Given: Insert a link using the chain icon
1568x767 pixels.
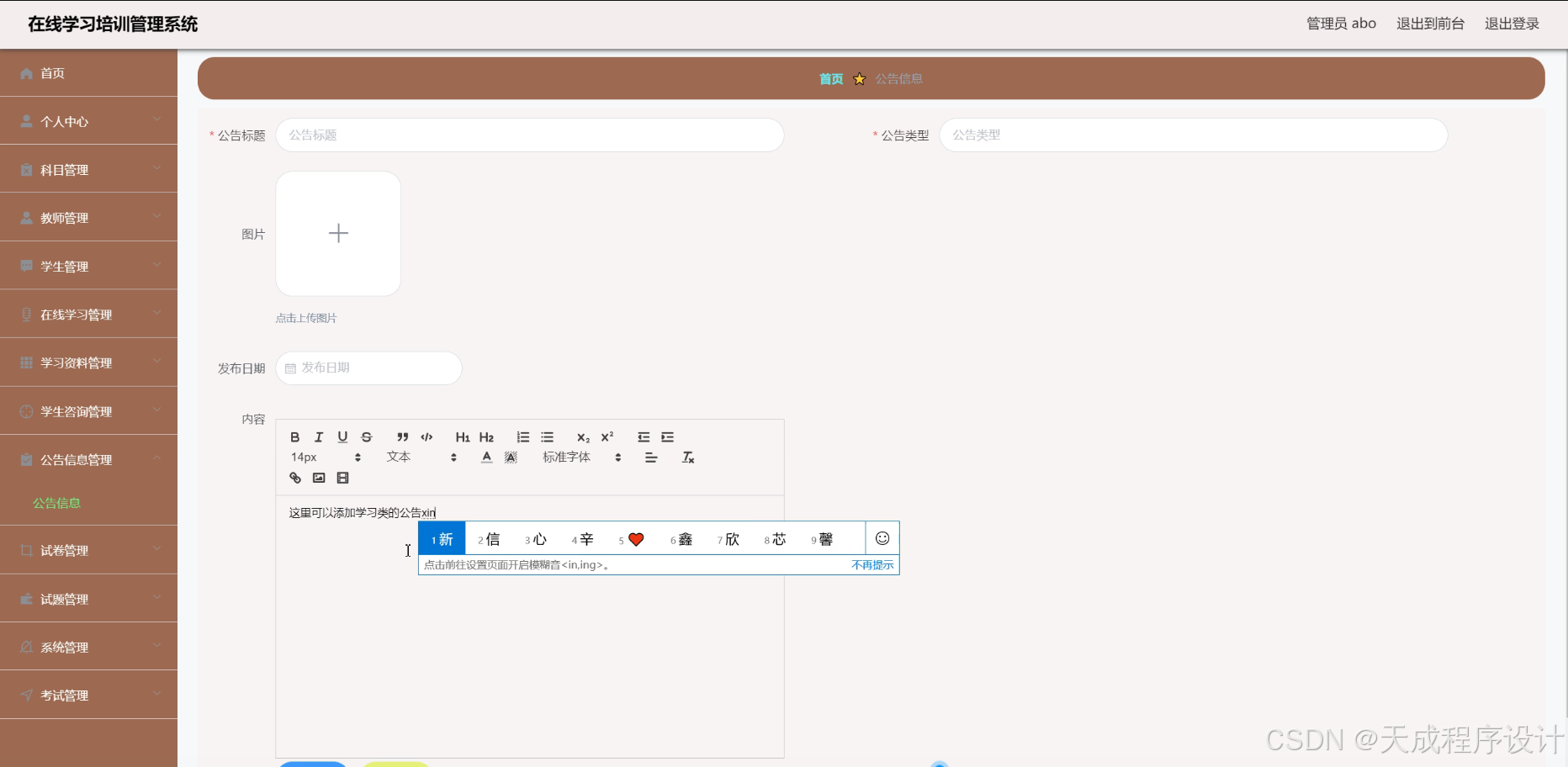Looking at the screenshot, I should point(294,478).
